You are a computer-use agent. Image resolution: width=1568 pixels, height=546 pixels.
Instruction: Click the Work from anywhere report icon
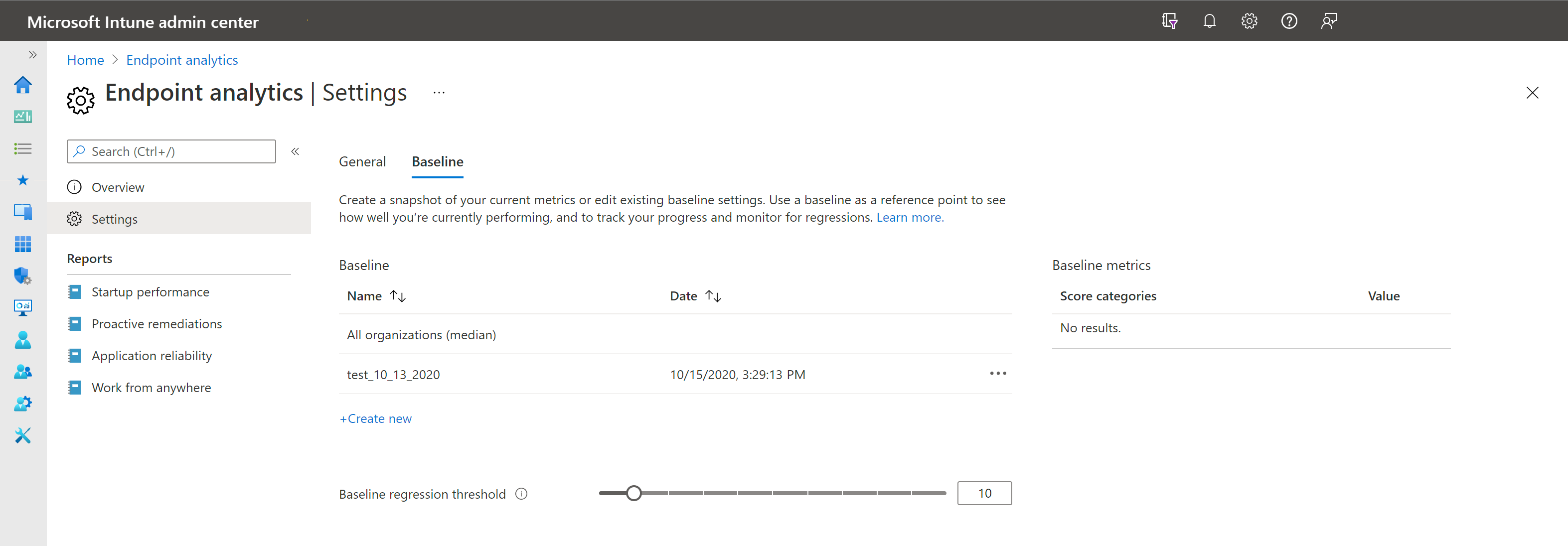pos(74,388)
